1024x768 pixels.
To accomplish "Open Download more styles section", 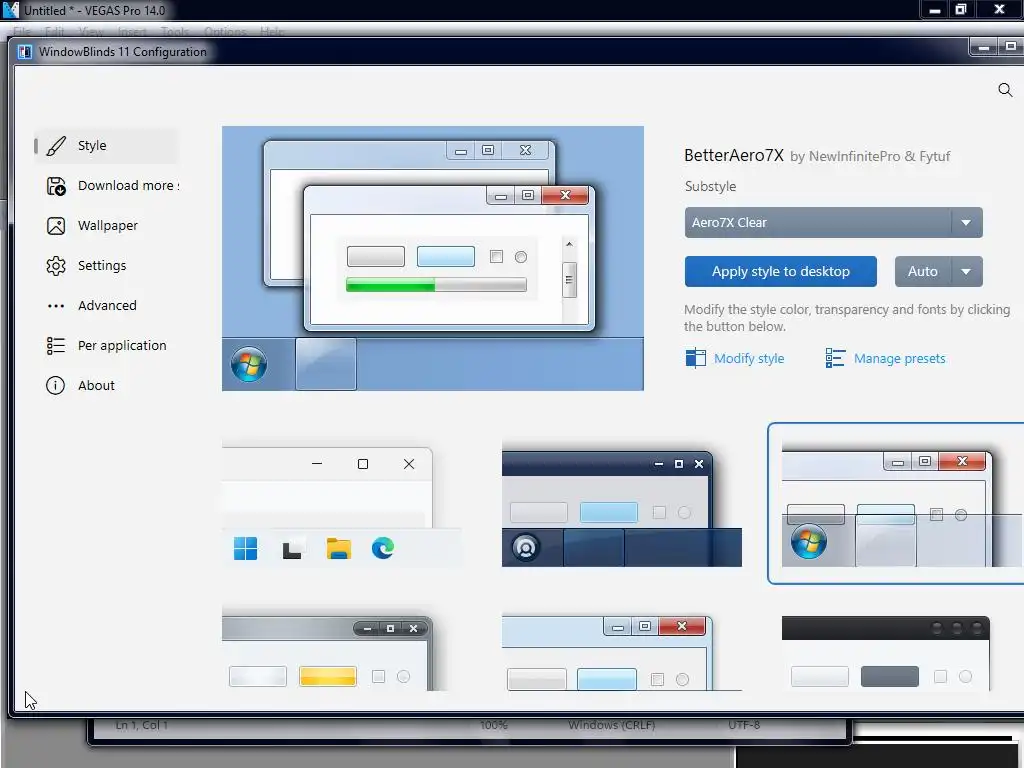I will tap(106, 185).
